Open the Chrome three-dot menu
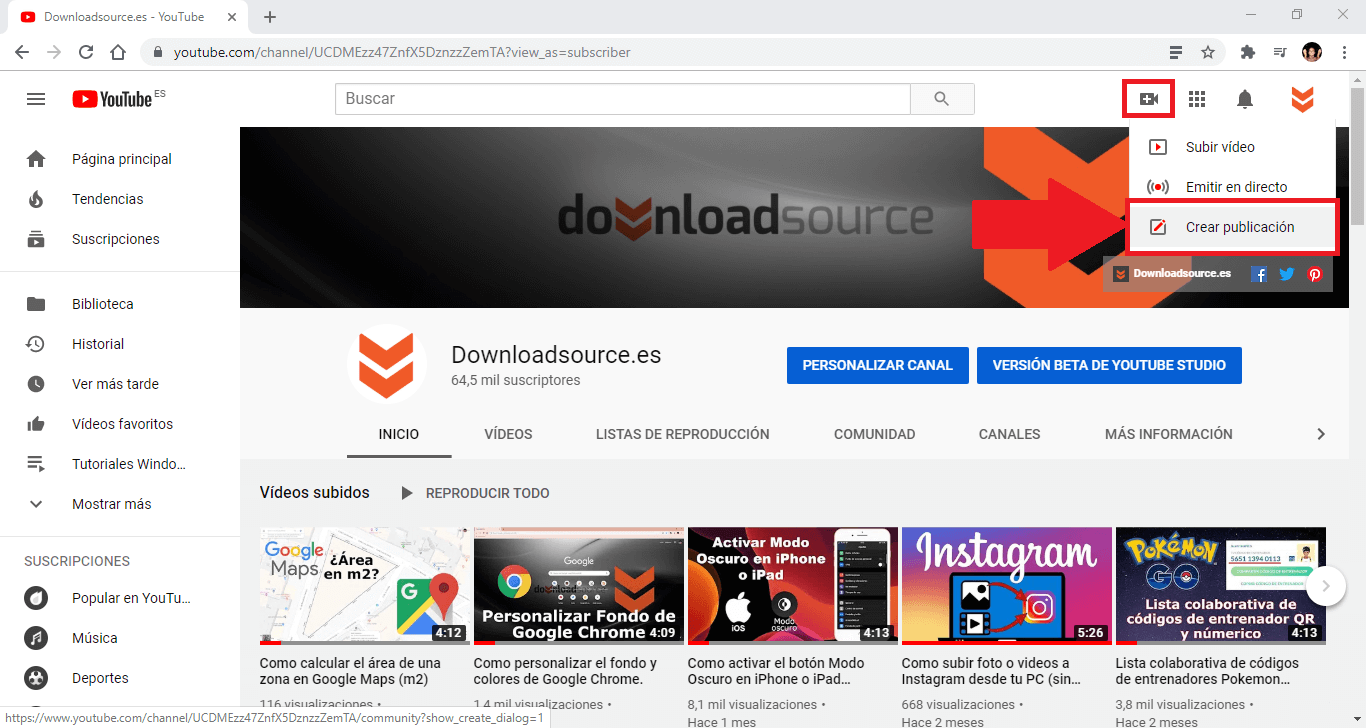This screenshot has width=1366, height=728. (x=1343, y=52)
